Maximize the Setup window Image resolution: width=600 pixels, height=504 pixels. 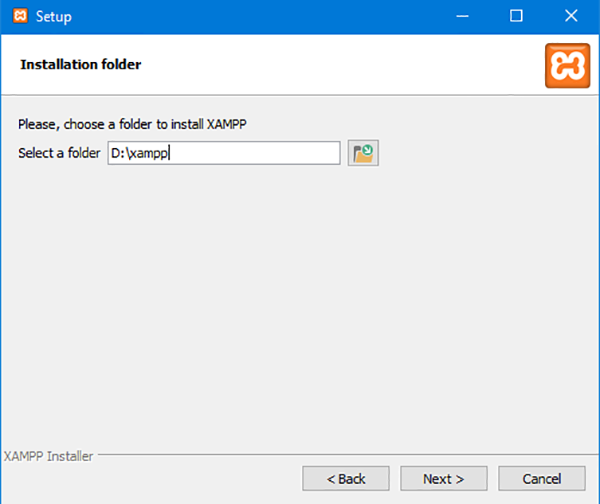[x=516, y=17]
